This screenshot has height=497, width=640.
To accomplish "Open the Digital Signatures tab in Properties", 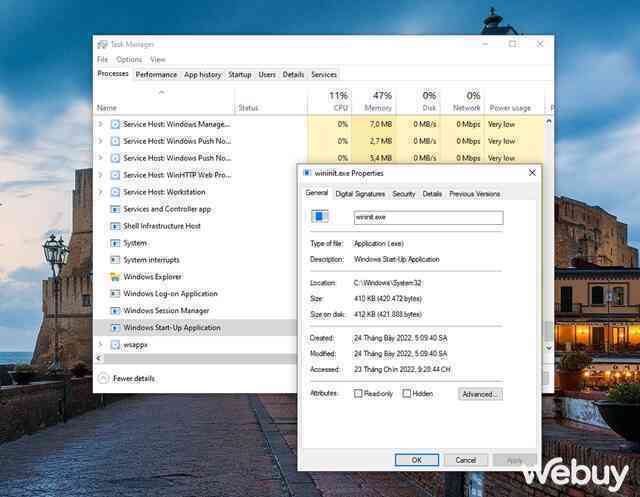I will tap(360, 194).
